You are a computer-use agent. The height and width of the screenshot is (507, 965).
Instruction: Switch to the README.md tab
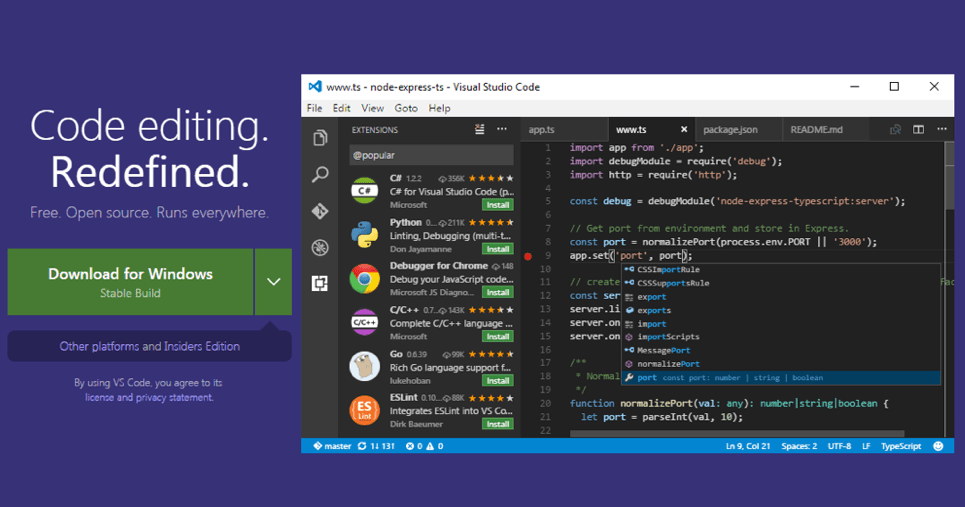pos(825,130)
